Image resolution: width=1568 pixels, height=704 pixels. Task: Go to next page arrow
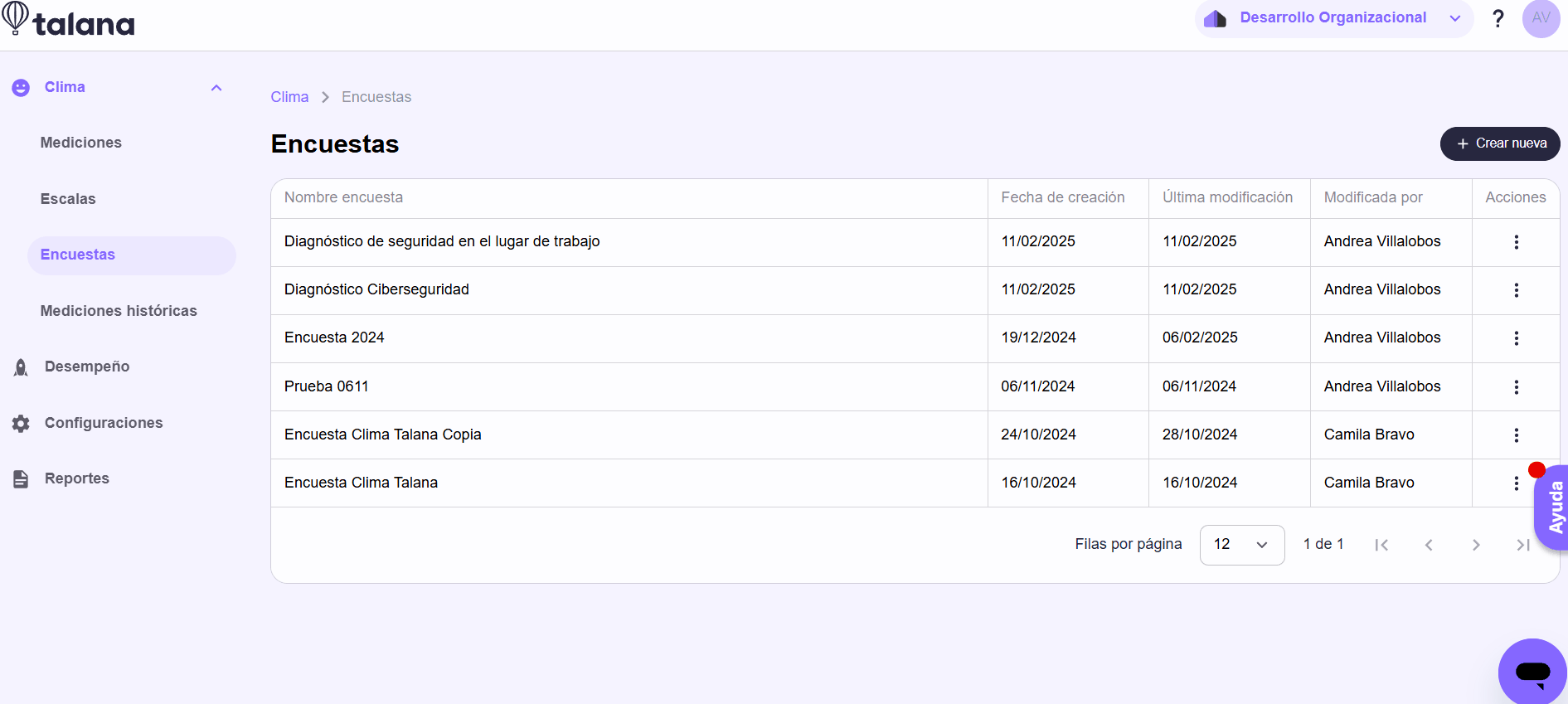pyautogui.click(x=1476, y=545)
